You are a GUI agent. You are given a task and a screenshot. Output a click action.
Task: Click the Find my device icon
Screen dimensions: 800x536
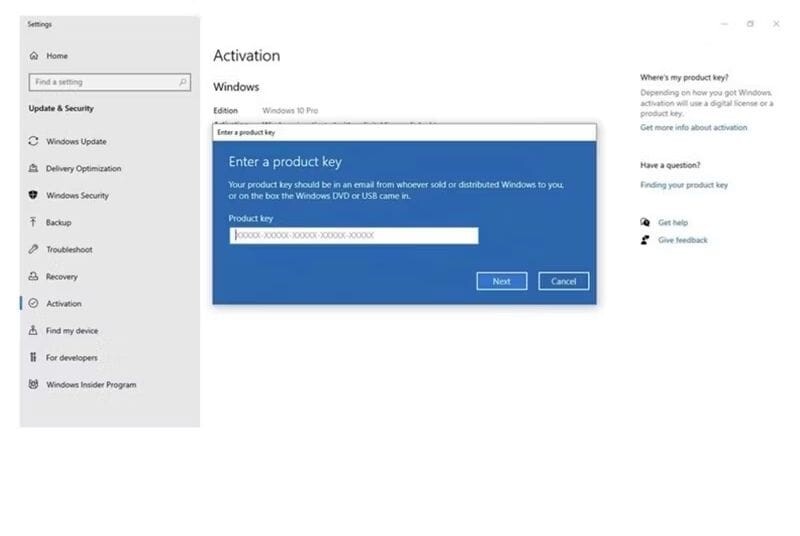coord(34,330)
